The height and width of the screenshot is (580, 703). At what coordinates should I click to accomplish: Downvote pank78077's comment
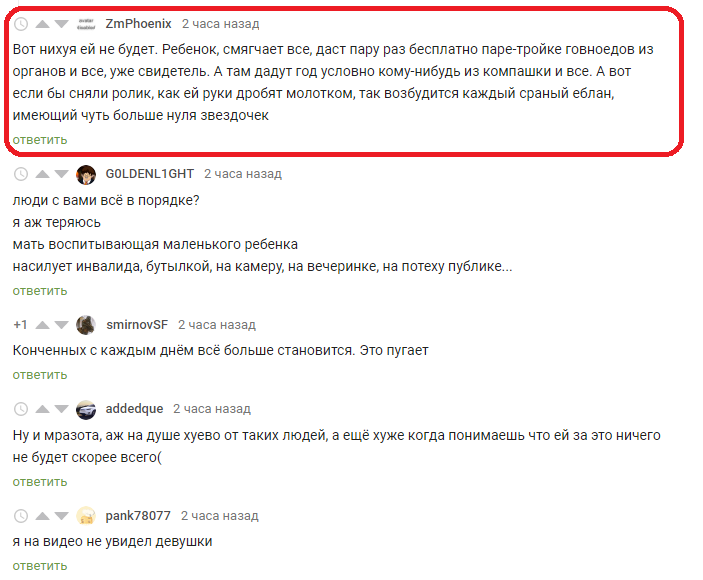pos(61,516)
